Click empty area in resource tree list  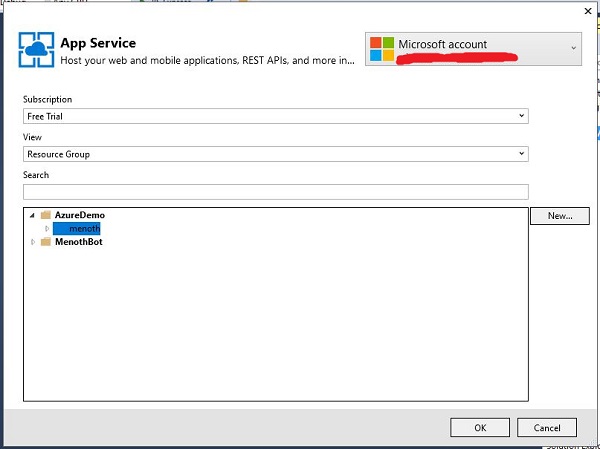point(275,330)
